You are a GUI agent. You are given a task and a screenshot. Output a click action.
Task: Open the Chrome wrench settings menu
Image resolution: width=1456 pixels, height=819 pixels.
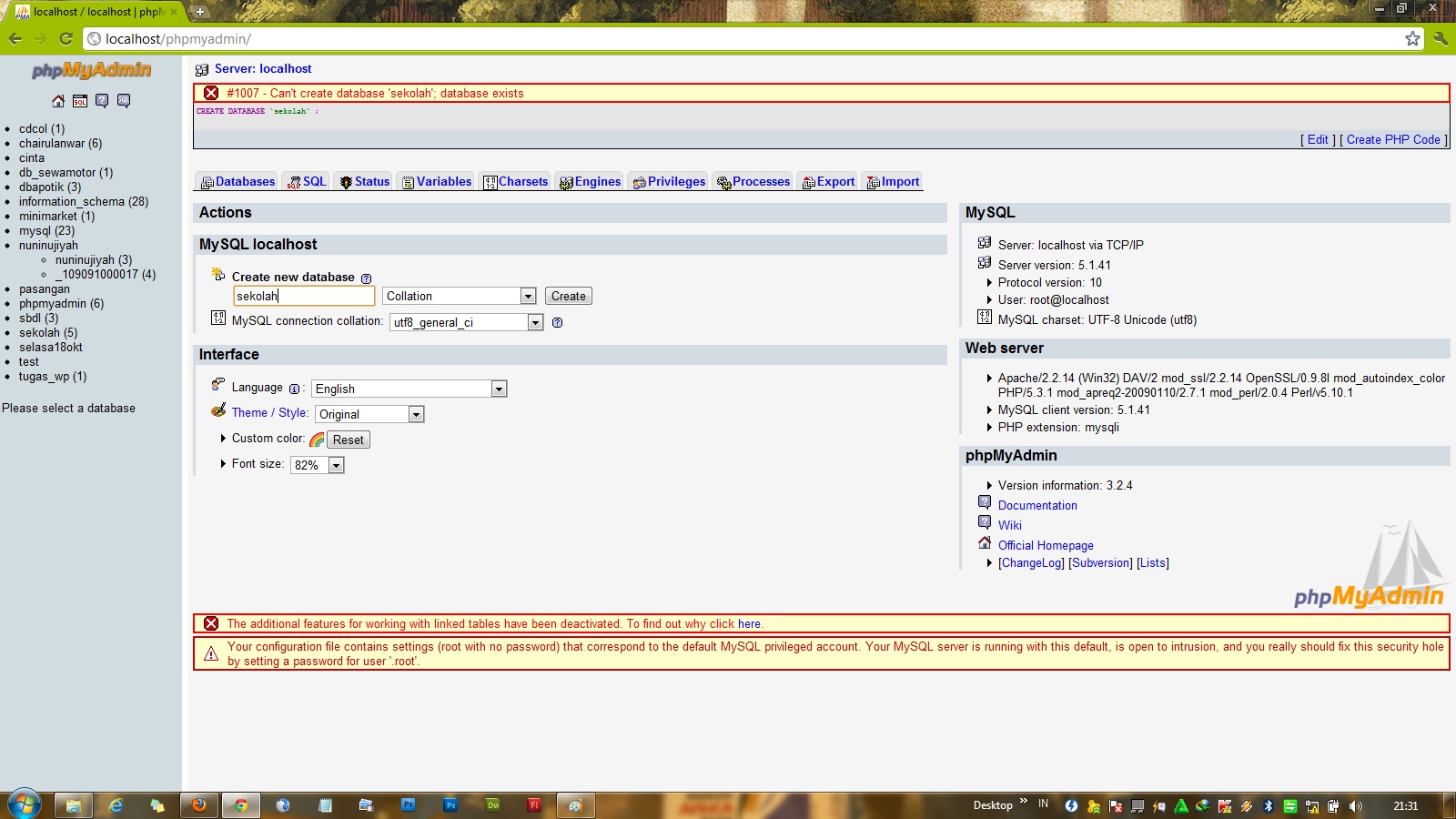pos(1440,38)
